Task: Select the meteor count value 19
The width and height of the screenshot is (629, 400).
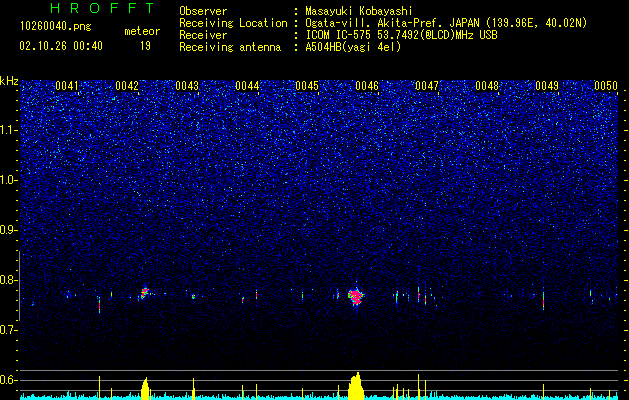Action: (145, 46)
